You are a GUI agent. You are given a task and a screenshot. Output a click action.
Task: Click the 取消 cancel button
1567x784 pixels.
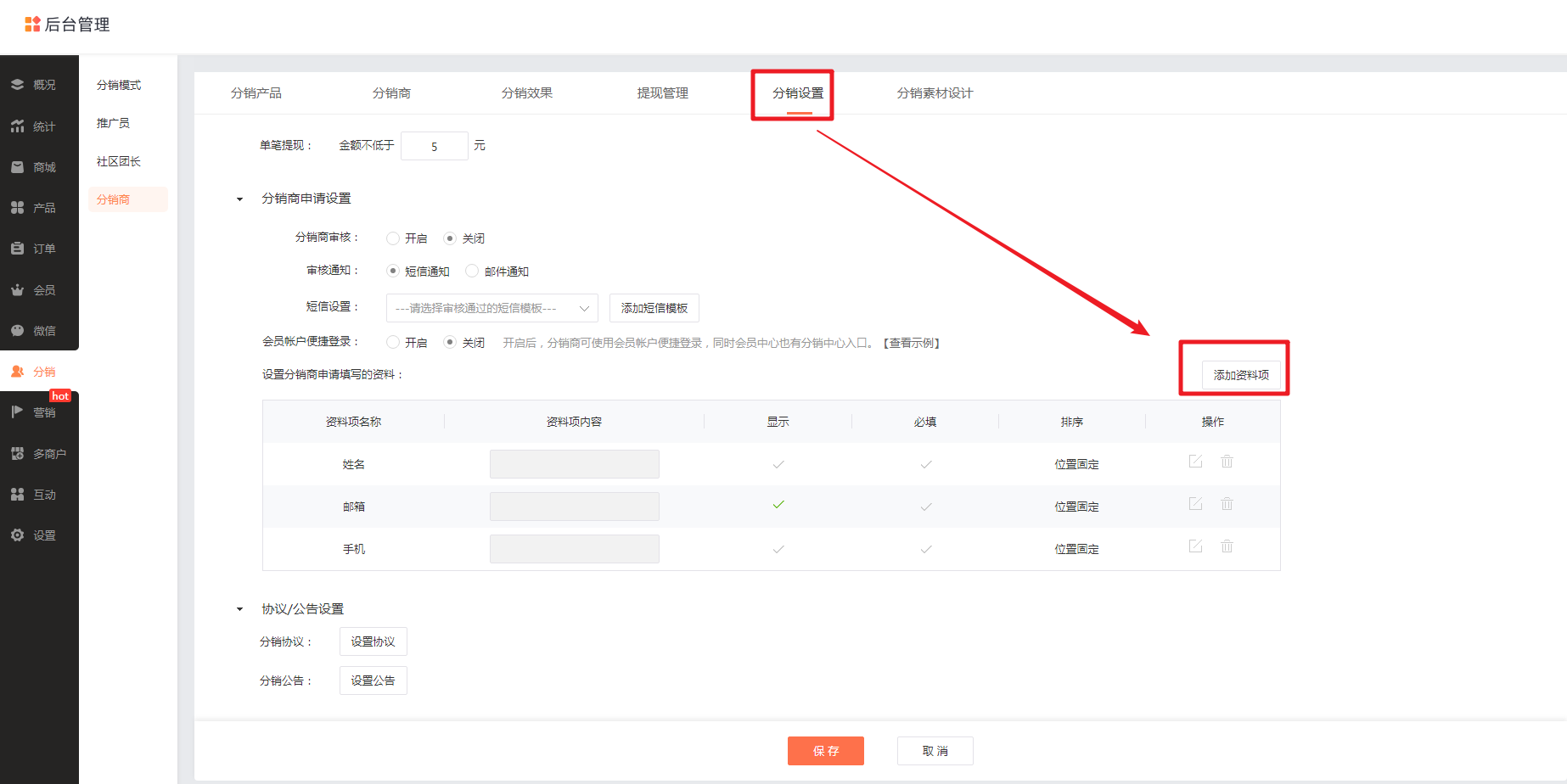click(x=935, y=751)
